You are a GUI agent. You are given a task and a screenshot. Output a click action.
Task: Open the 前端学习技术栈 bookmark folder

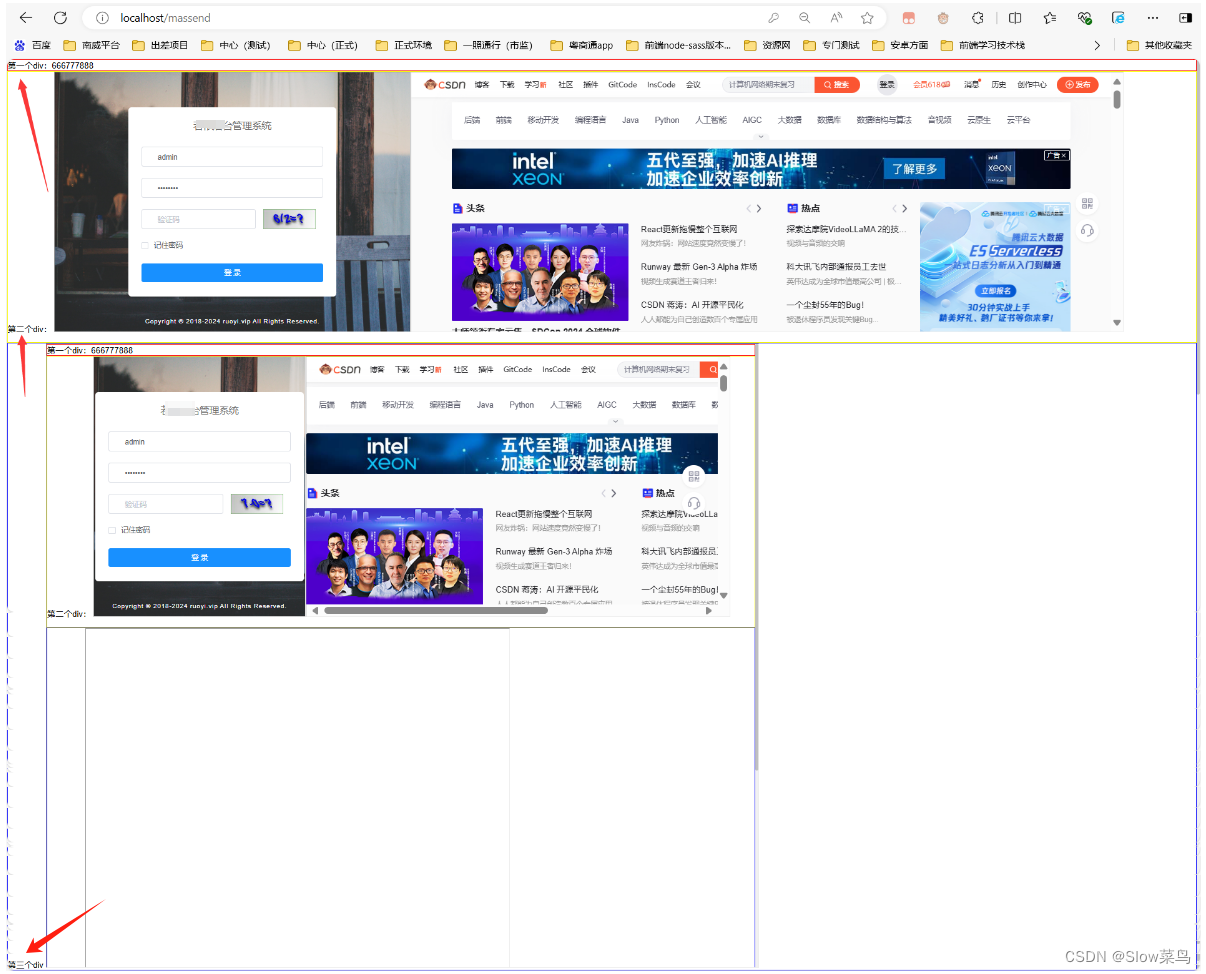pyautogui.click(x=982, y=45)
